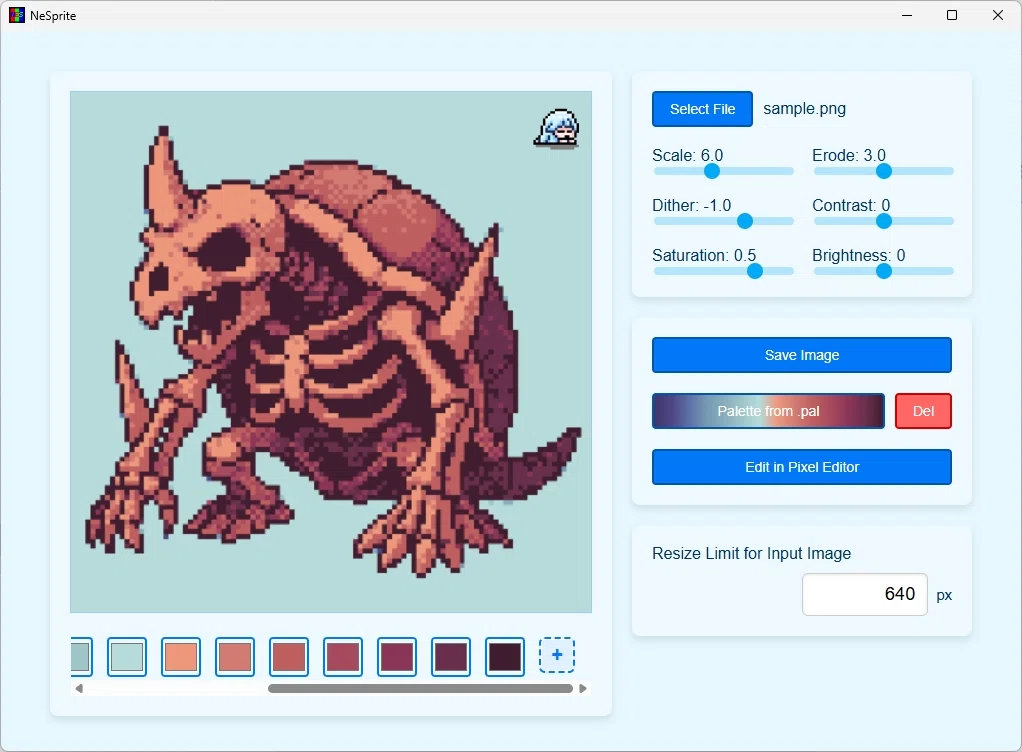Image resolution: width=1022 pixels, height=752 pixels.
Task: Select the partially hidden teal swatch at palette start
Action: coord(81,656)
